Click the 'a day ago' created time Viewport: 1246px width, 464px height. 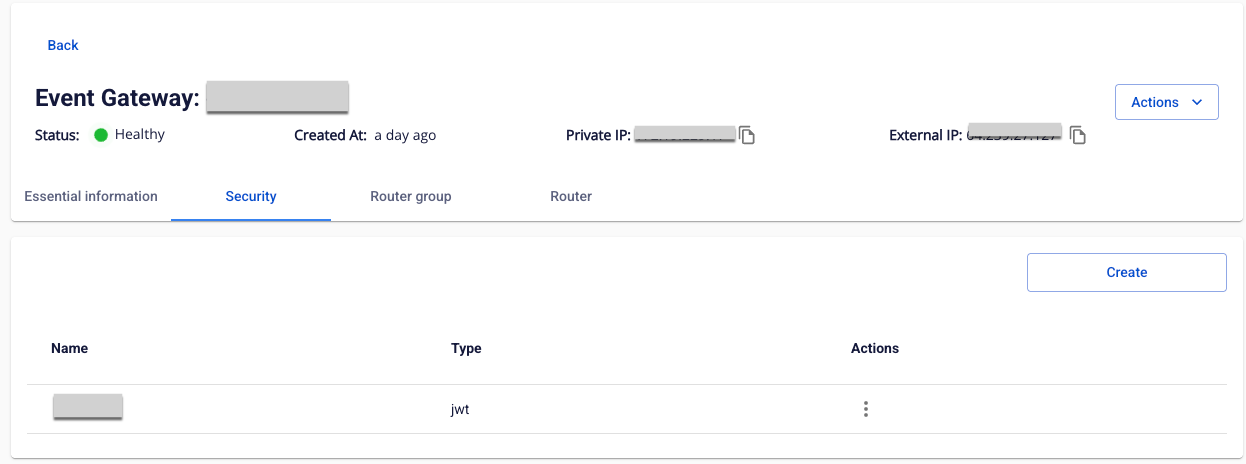405,135
